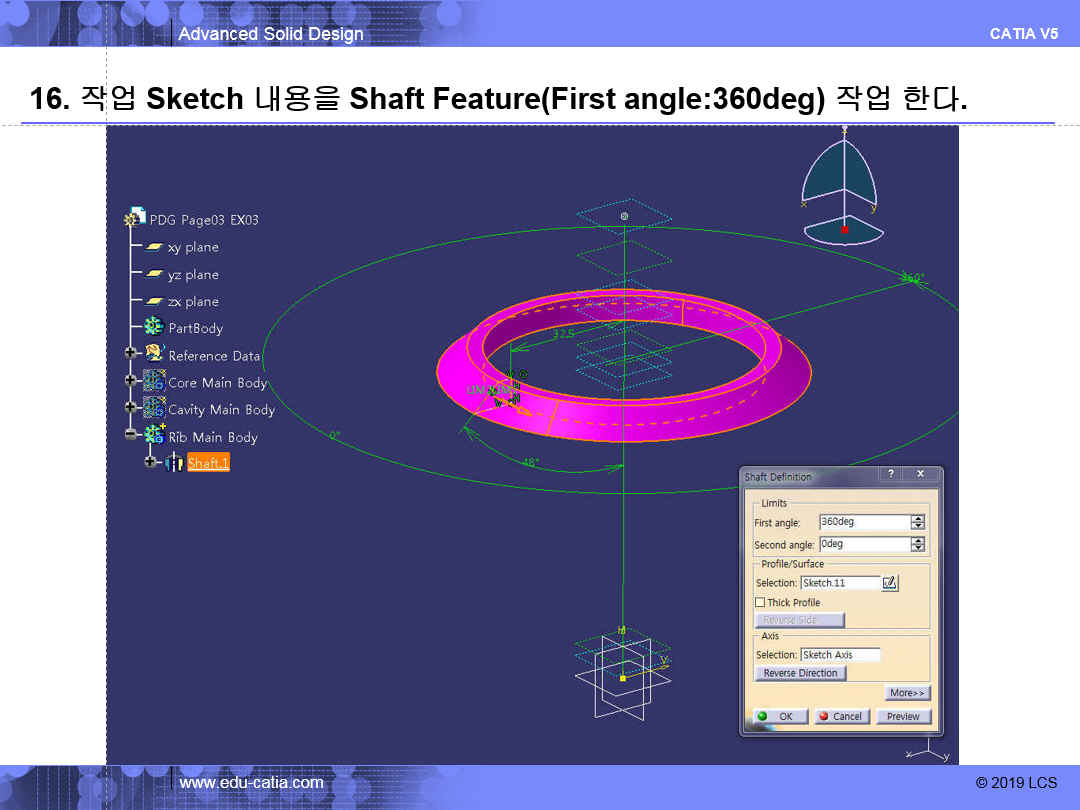
Task: Click the Shaft.1 feature icon
Action: [x=174, y=462]
